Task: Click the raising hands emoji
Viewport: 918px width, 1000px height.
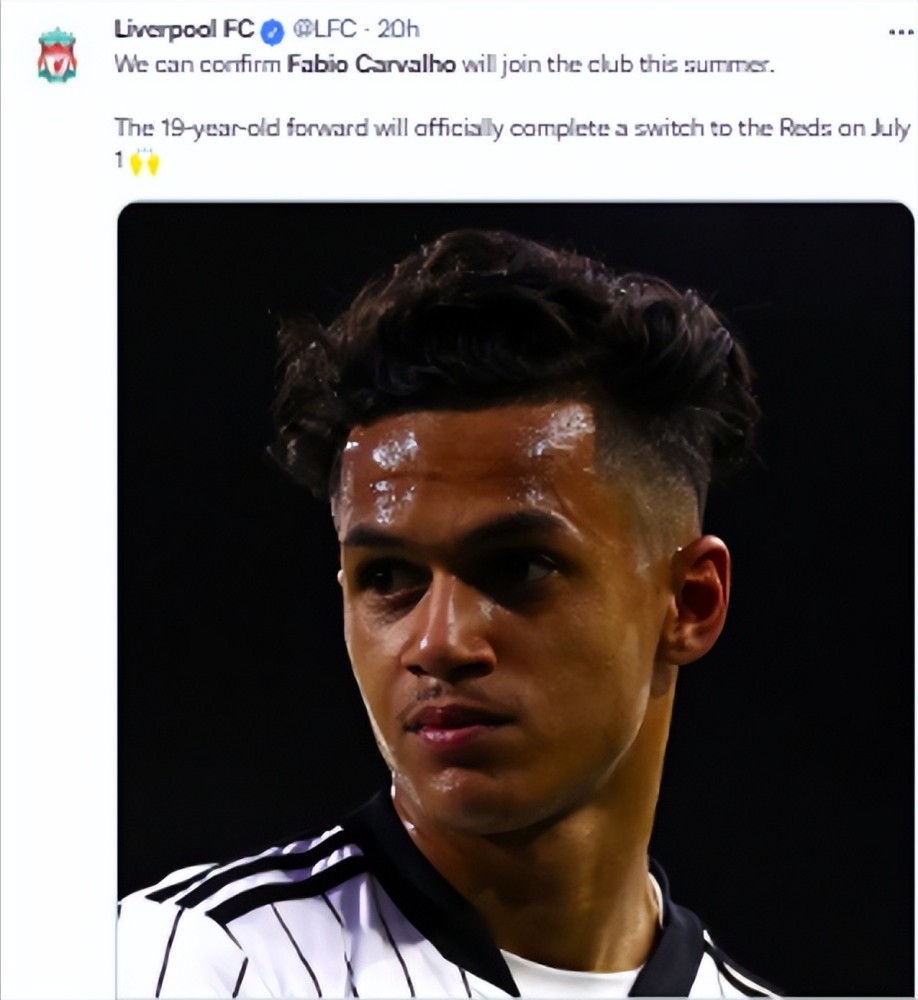Action: tap(146, 160)
